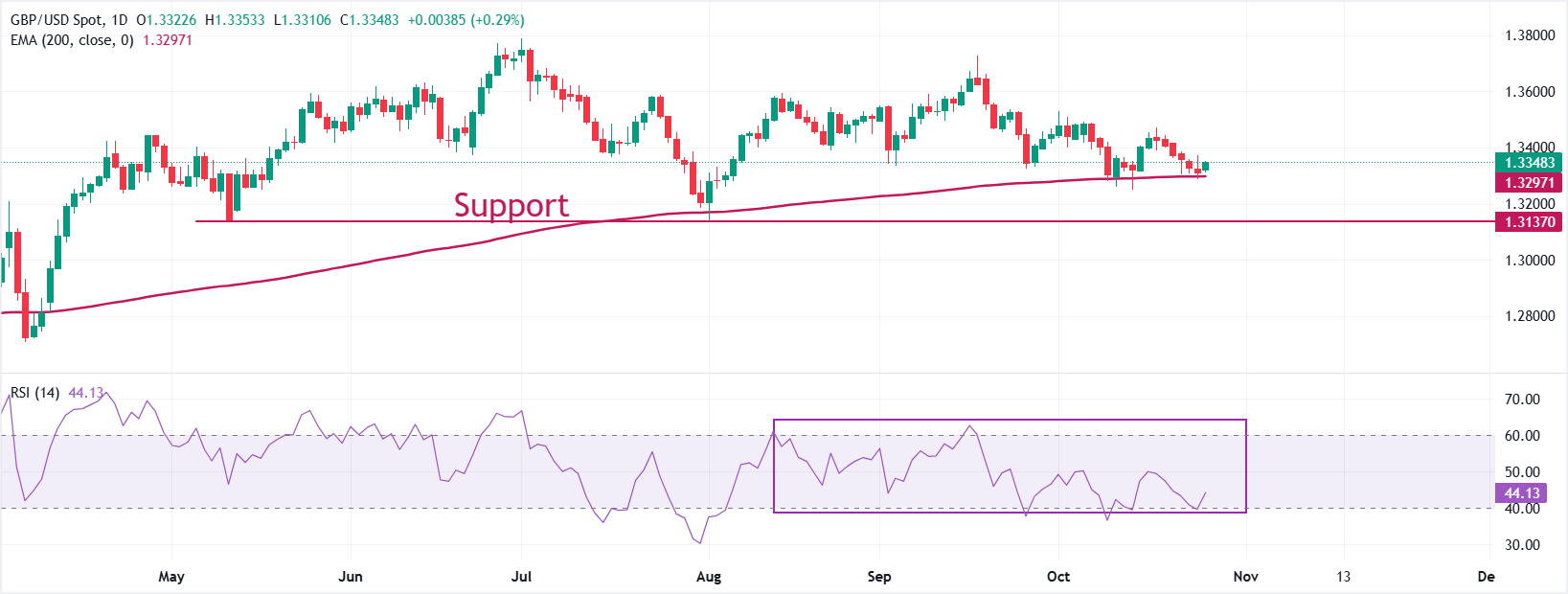This screenshot has height=594, width=1568.
Task: Click the 1.30000 price scale label
Action: point(1530,261)
